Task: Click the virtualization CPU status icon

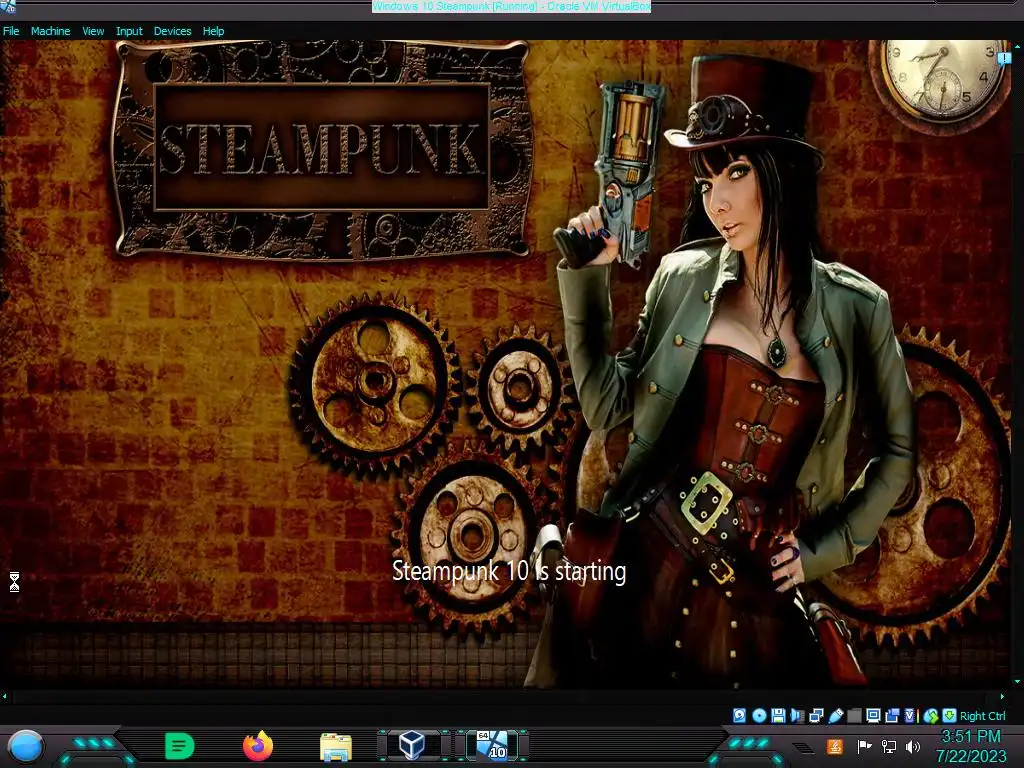Action: pos(909,716)
